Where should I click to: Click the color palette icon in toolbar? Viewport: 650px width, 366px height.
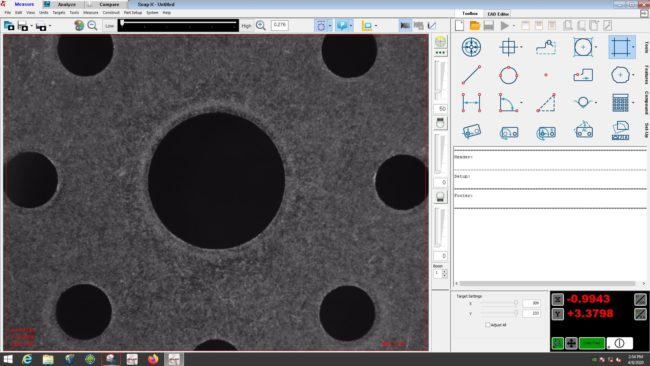click(x=79, y=26)
